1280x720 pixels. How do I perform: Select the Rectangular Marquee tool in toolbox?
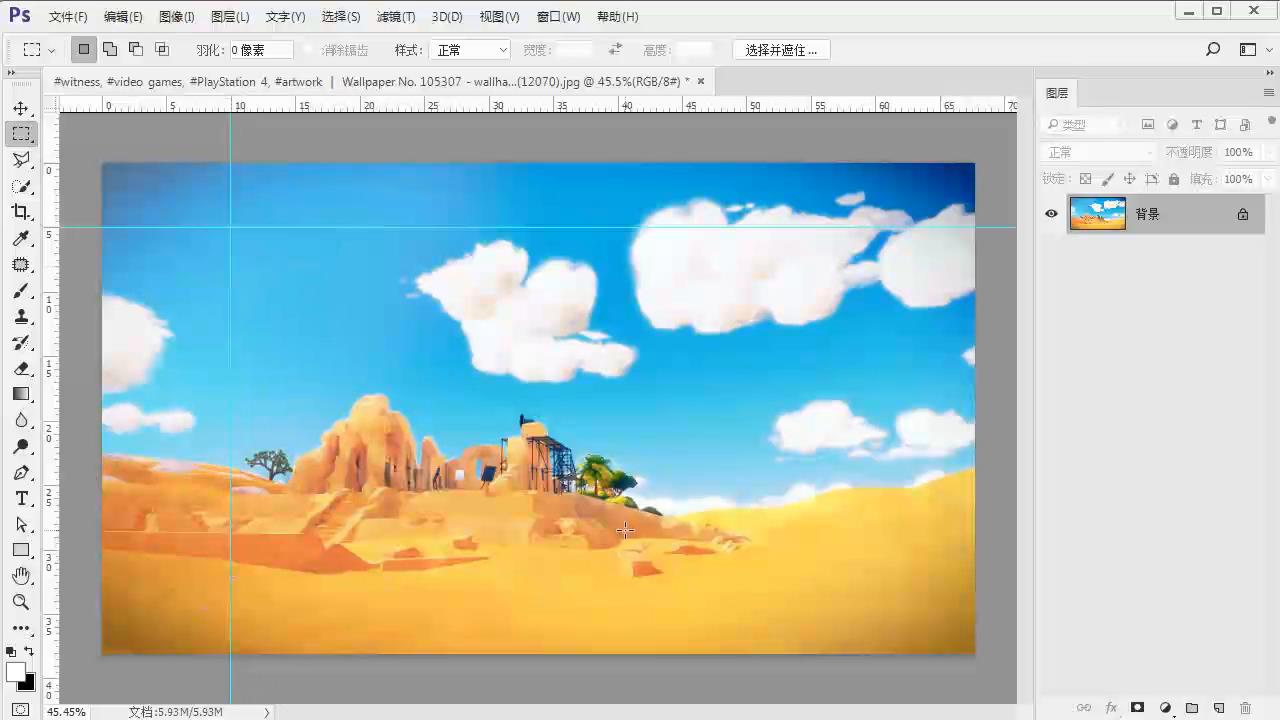(21, 134)
